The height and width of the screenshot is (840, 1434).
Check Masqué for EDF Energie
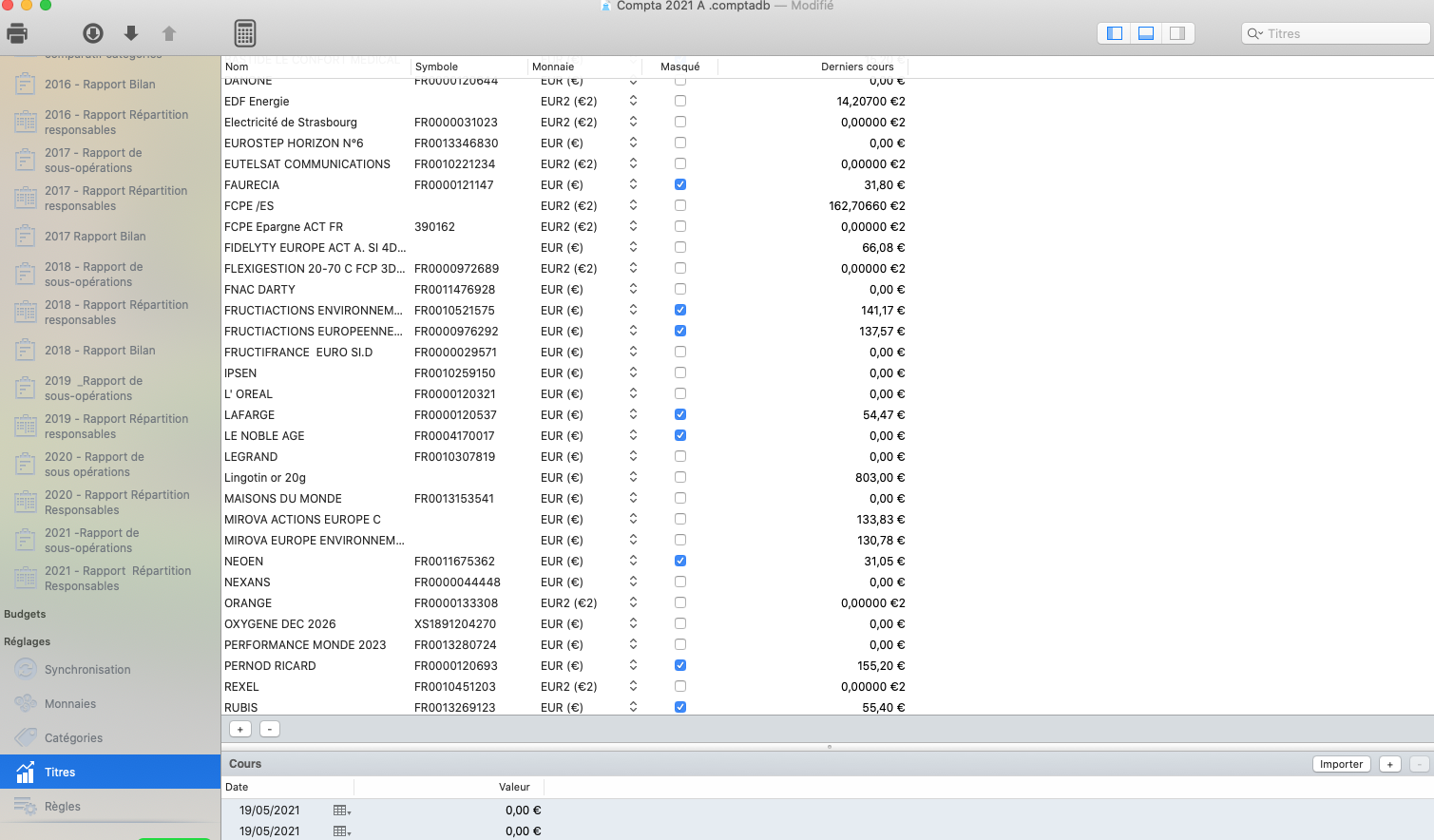[x=680, y=101]
